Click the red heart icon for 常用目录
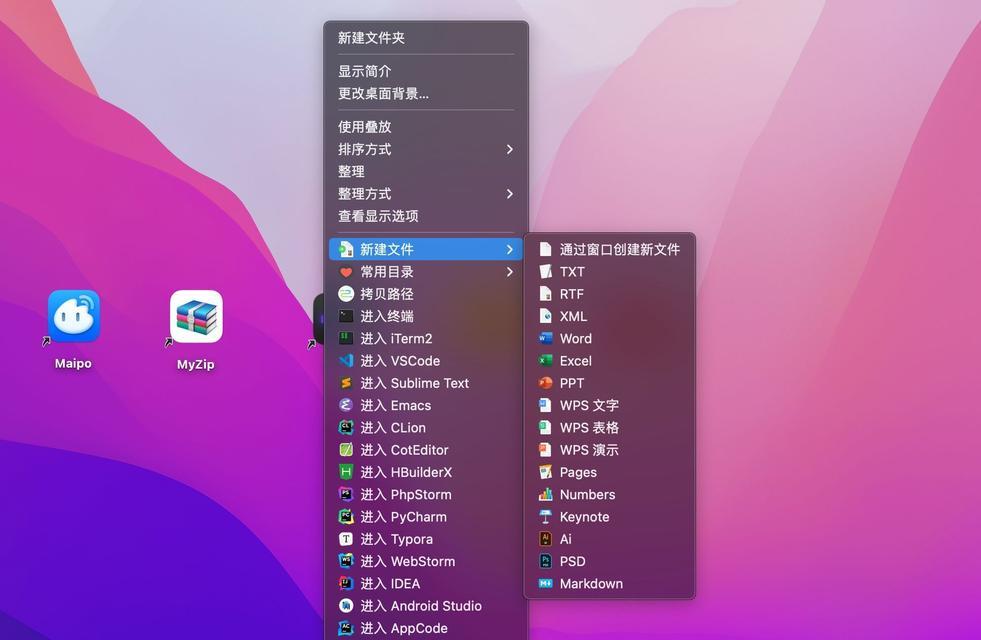The height and width of the screenshot is (640, 981). (346, 272)
